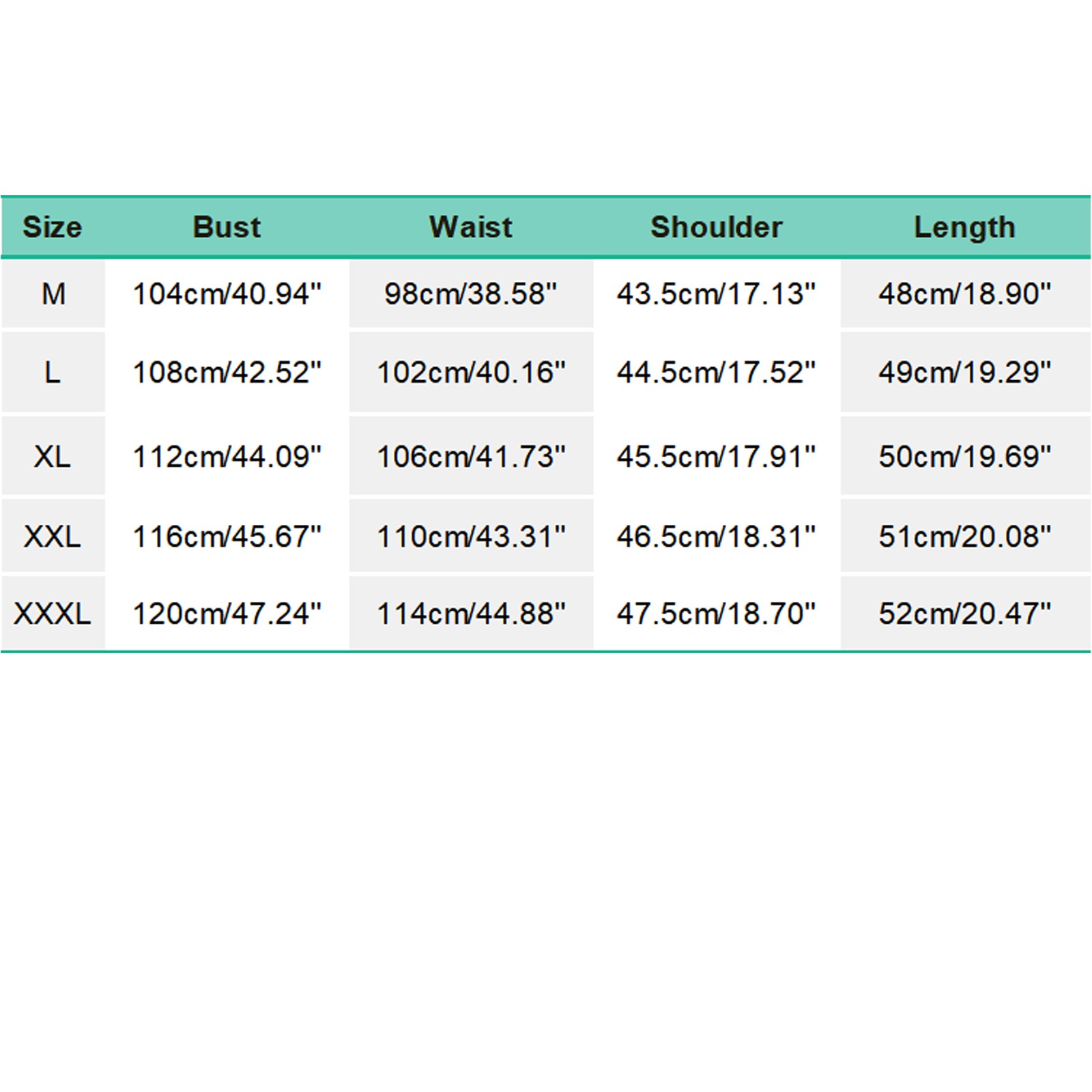Screen dimensions: 1092x1092
Task: Click the M size row label
Action: coord(53,294)
